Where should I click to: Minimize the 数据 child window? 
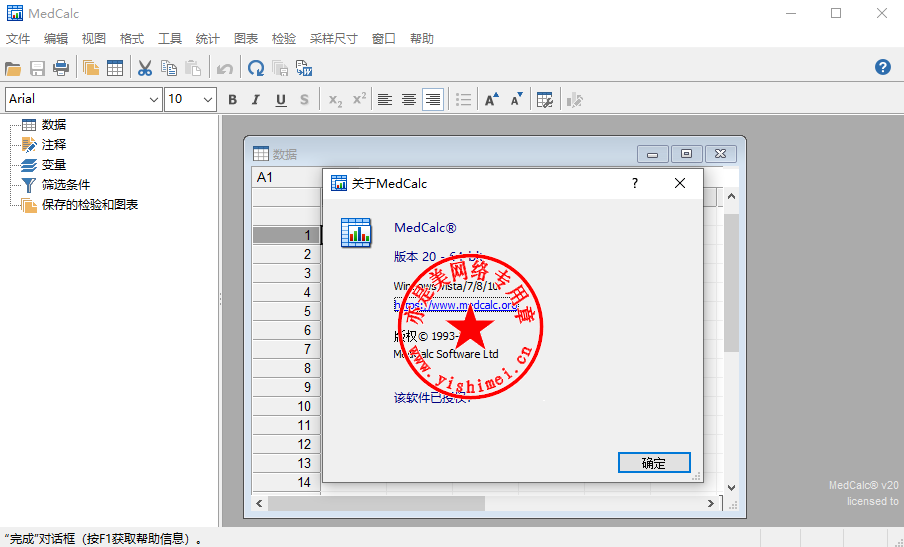[x=653, y=154]
